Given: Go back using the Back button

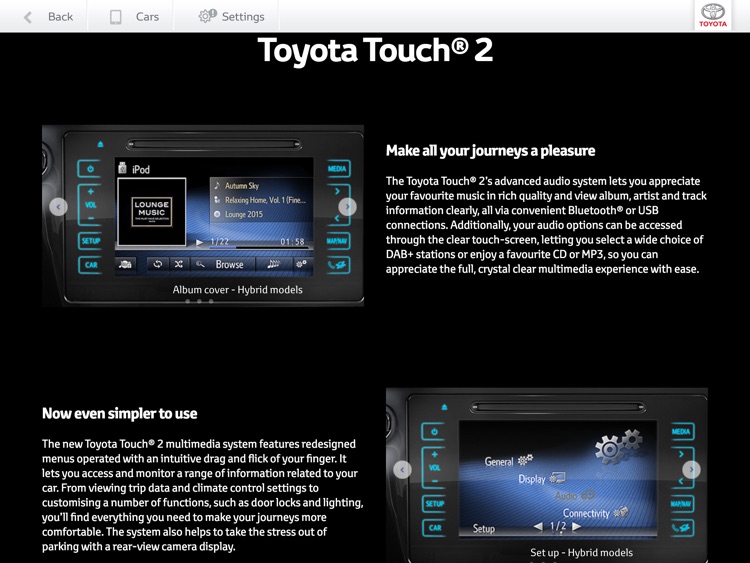Looking at the screenshot, I should pyautogui.click(x=48, y=17).
